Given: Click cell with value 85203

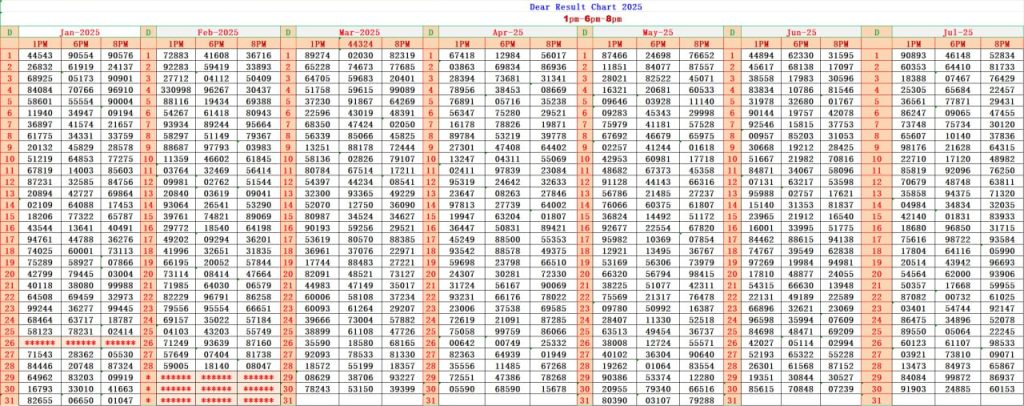Looking at the screenshot, I should (801, 135).
